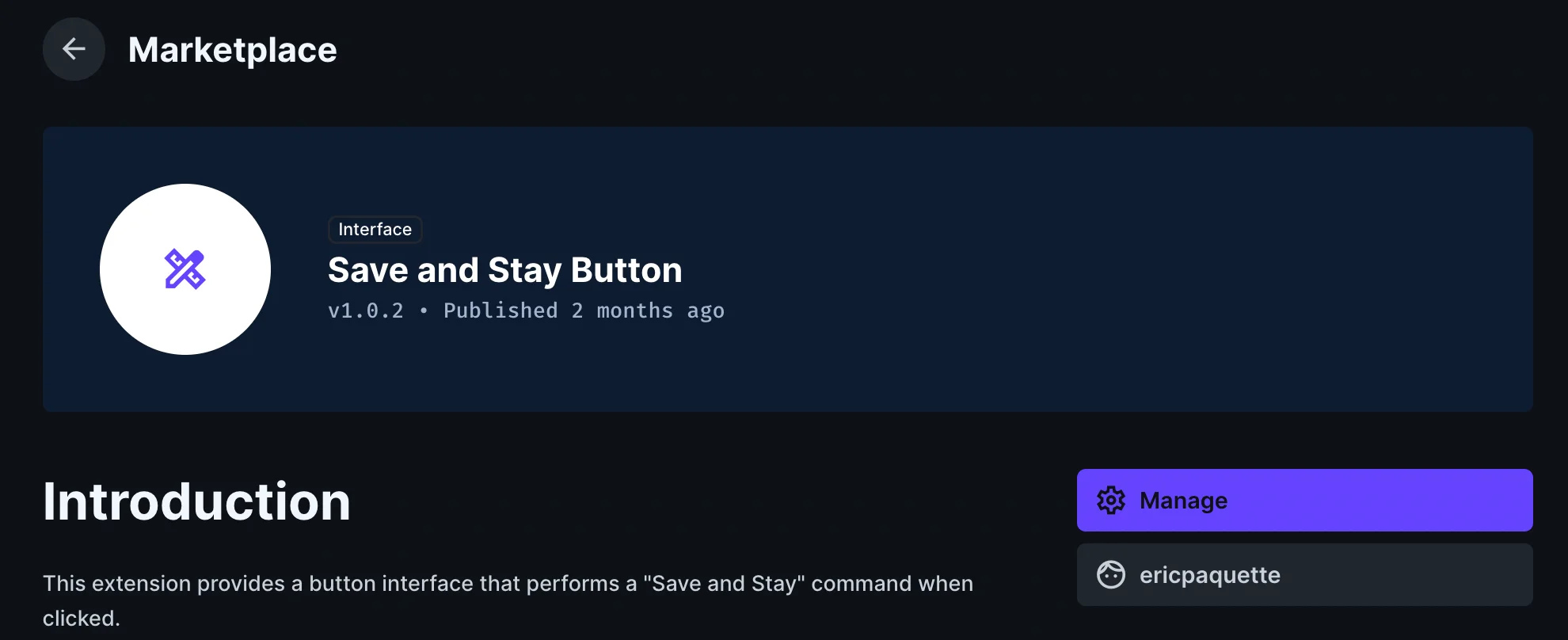Click the Introduction section heading
Screen dimensions: 1568x640
coord(196,501)
